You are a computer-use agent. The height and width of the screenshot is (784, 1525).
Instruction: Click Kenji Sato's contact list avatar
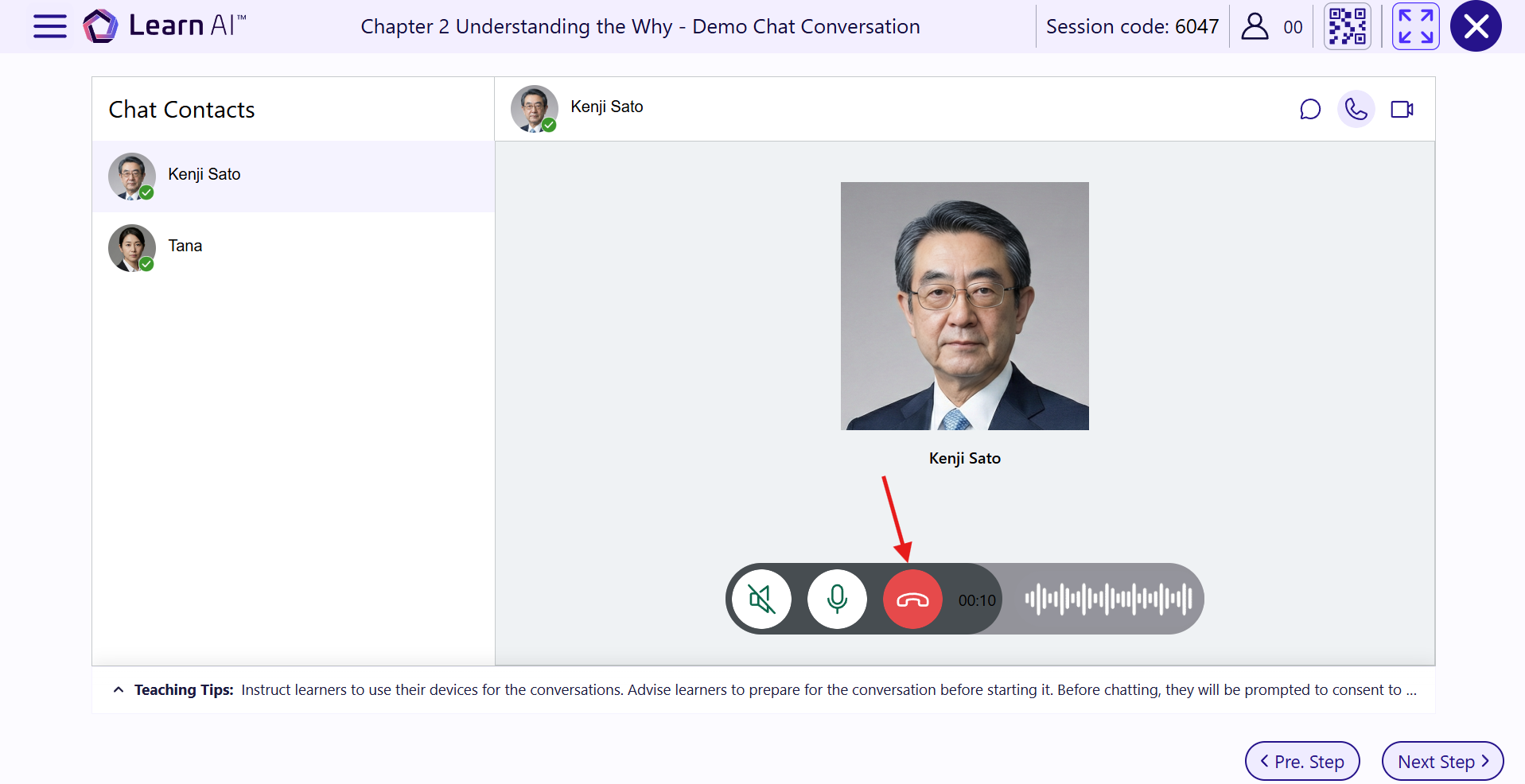point(132,177)
